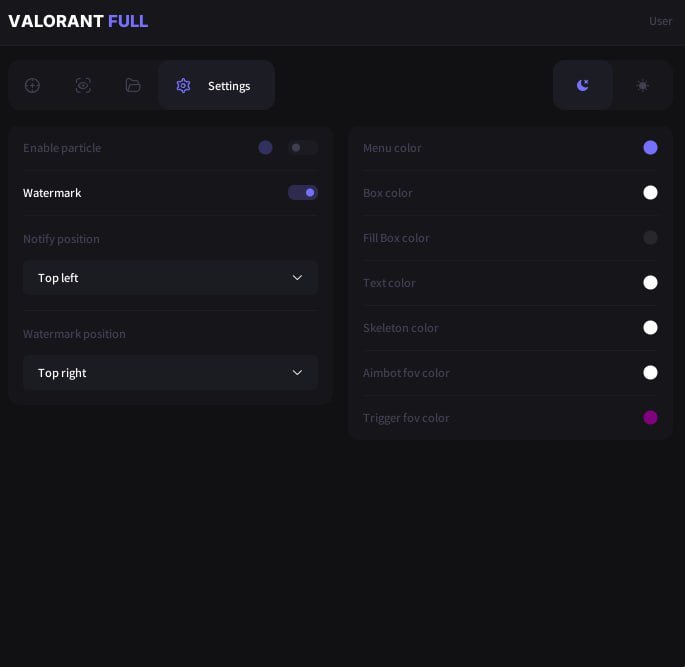Screen dimensions: 685x667
Task: Click the Enable particle color dot
Action: 265,148
